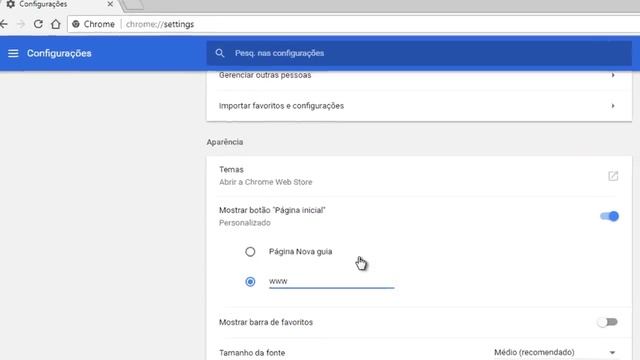Image resolution: width=640 pixels, height=360 pixels.
Task: Click the 'Temas' label
Action: click(x=231, y=169)
